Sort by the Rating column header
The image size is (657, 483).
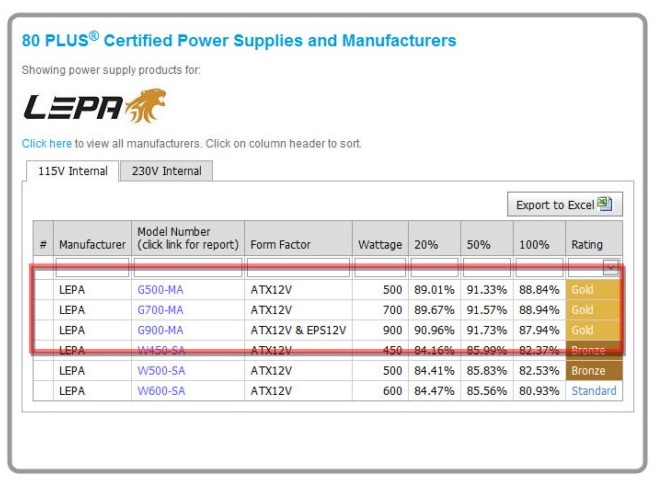[x=594, y=238]
